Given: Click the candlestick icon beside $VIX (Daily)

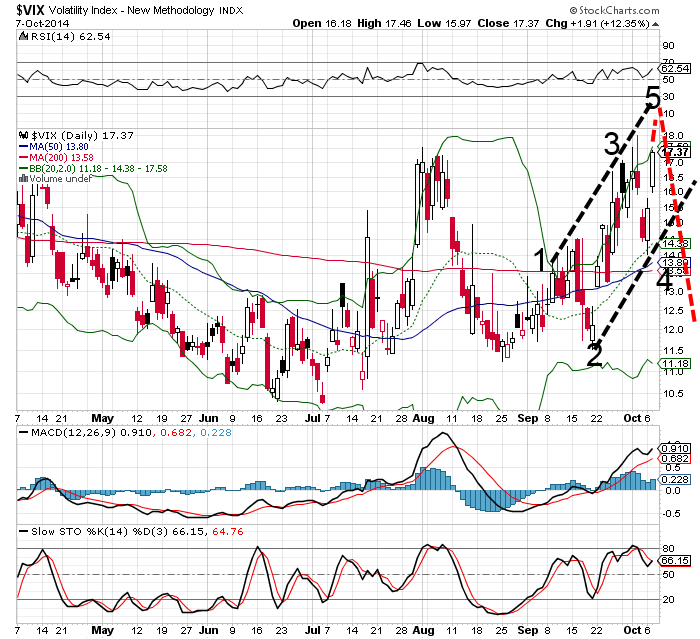Looking at the screenshot, I should tap(23, 135).
